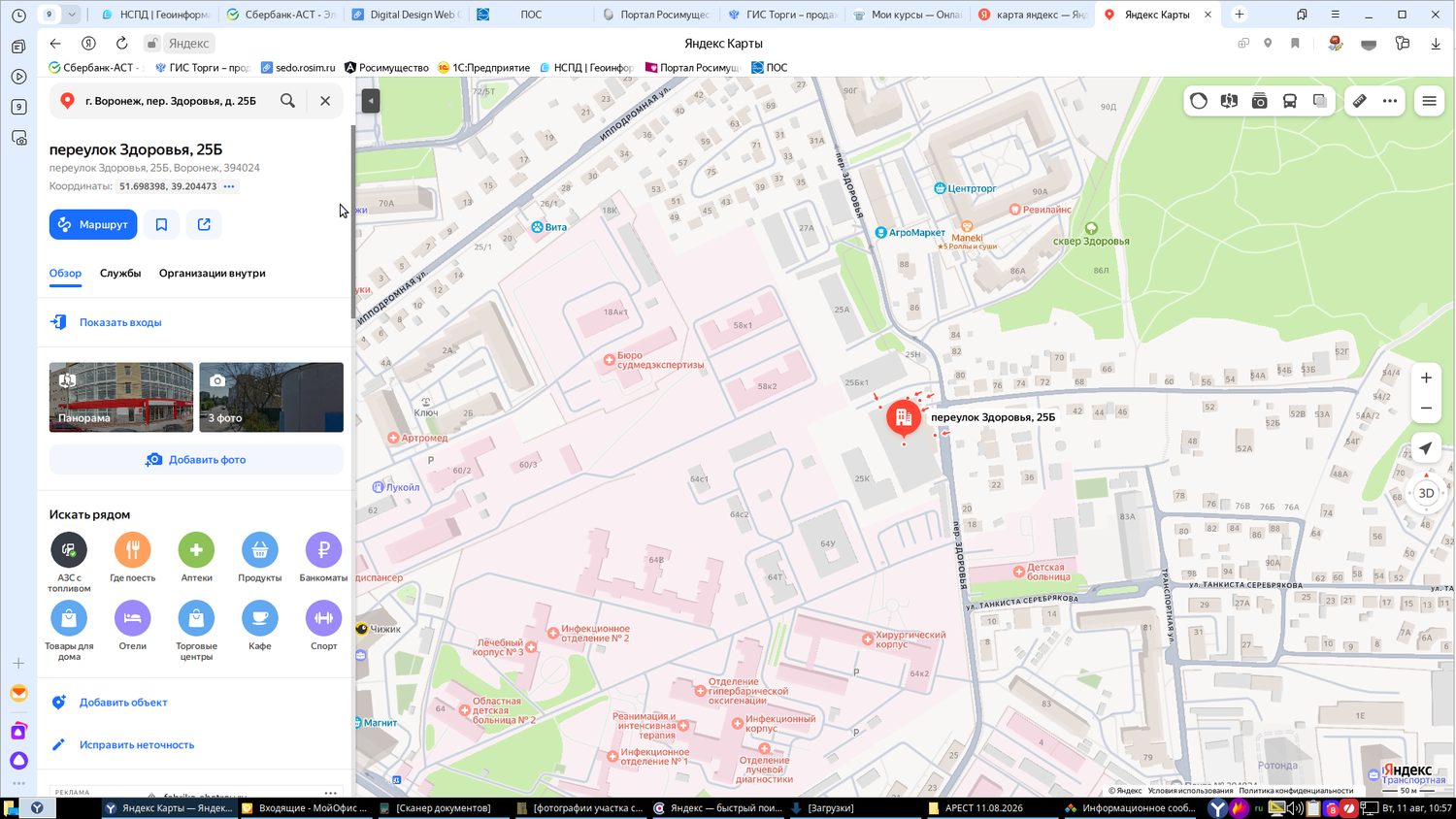
Task: Open the Alice assistant circle icon on the map toolbar
Action: [x=1199, y=101]
